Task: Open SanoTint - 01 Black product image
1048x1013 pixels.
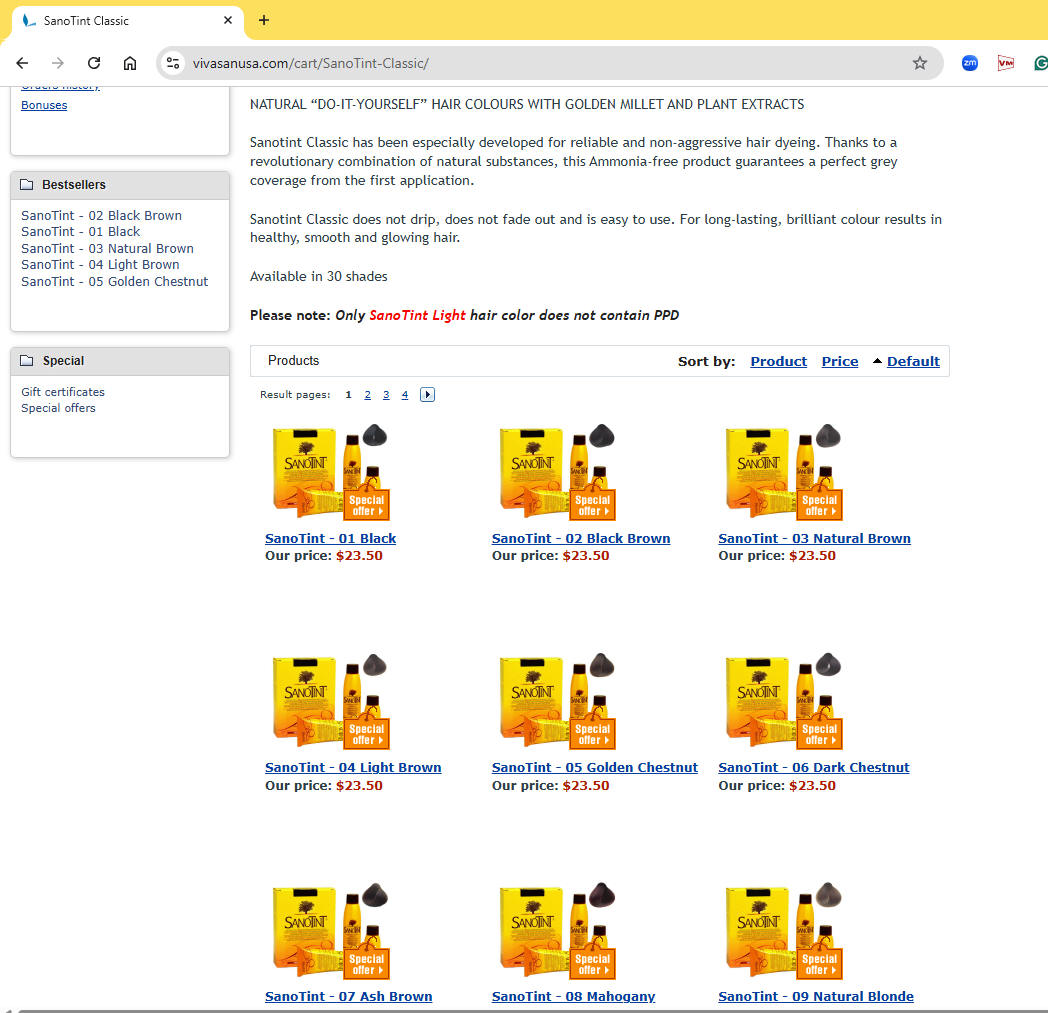Action: tap(331, 472)
